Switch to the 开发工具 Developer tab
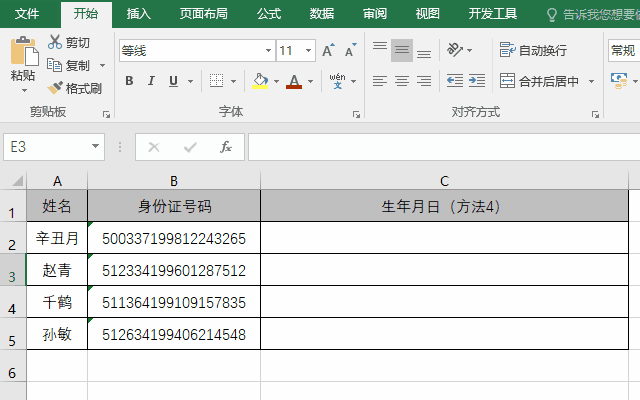Screen dimensions: 640x400 (x=493, y=14)
